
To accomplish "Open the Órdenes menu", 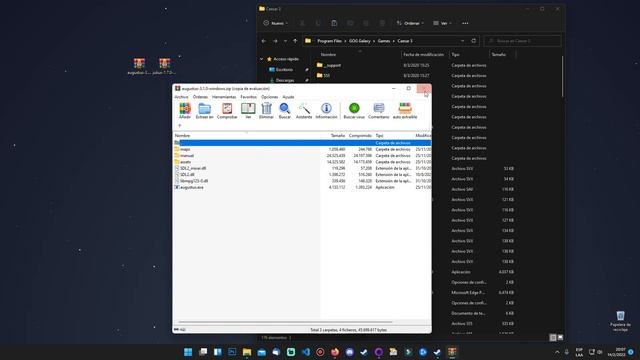I will [200, 97].
